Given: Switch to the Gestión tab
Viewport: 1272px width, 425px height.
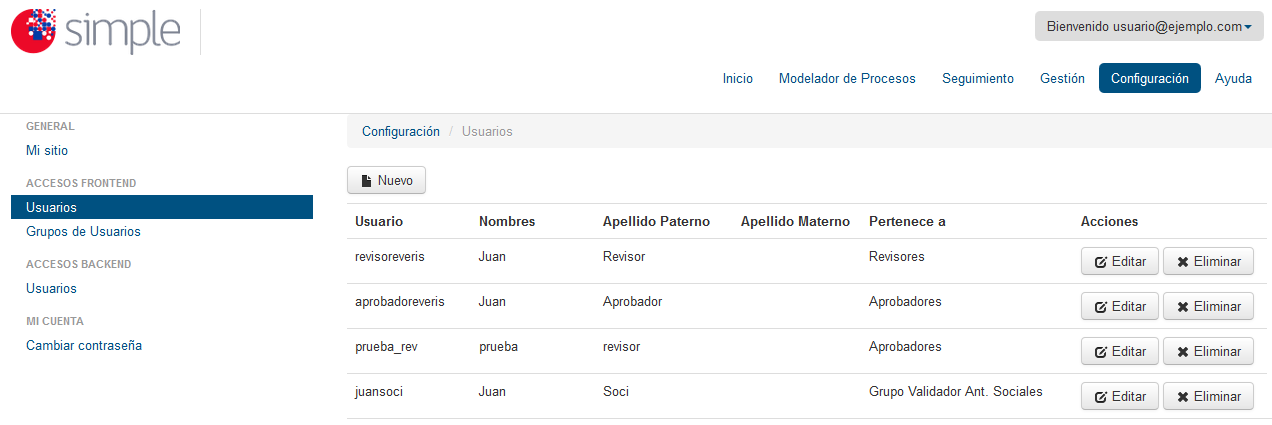Looking at the screenshot, I should (x=1062, y=78).
